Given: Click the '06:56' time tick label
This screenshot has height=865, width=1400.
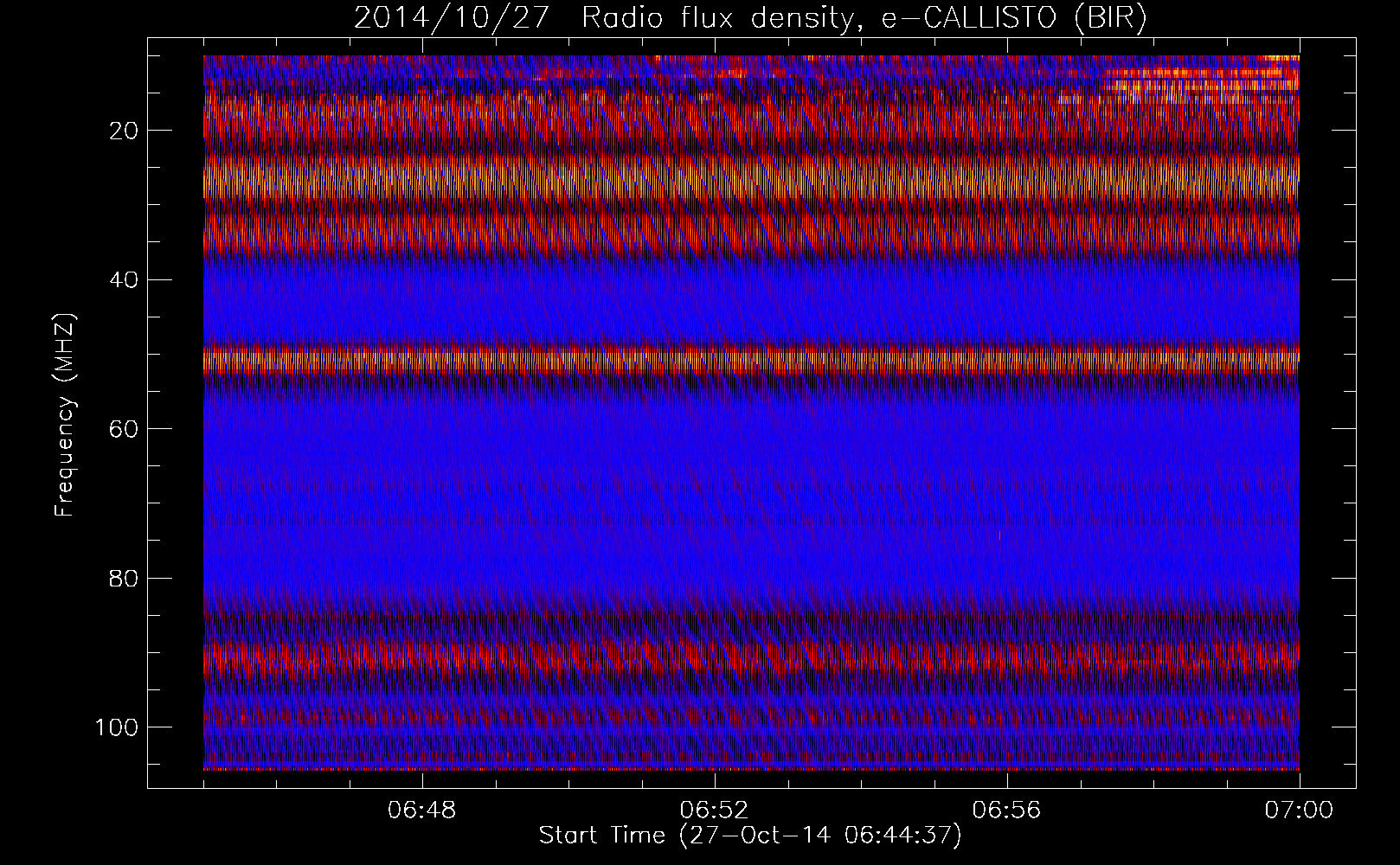Looking at the screenshot, I should (1006, 811).
